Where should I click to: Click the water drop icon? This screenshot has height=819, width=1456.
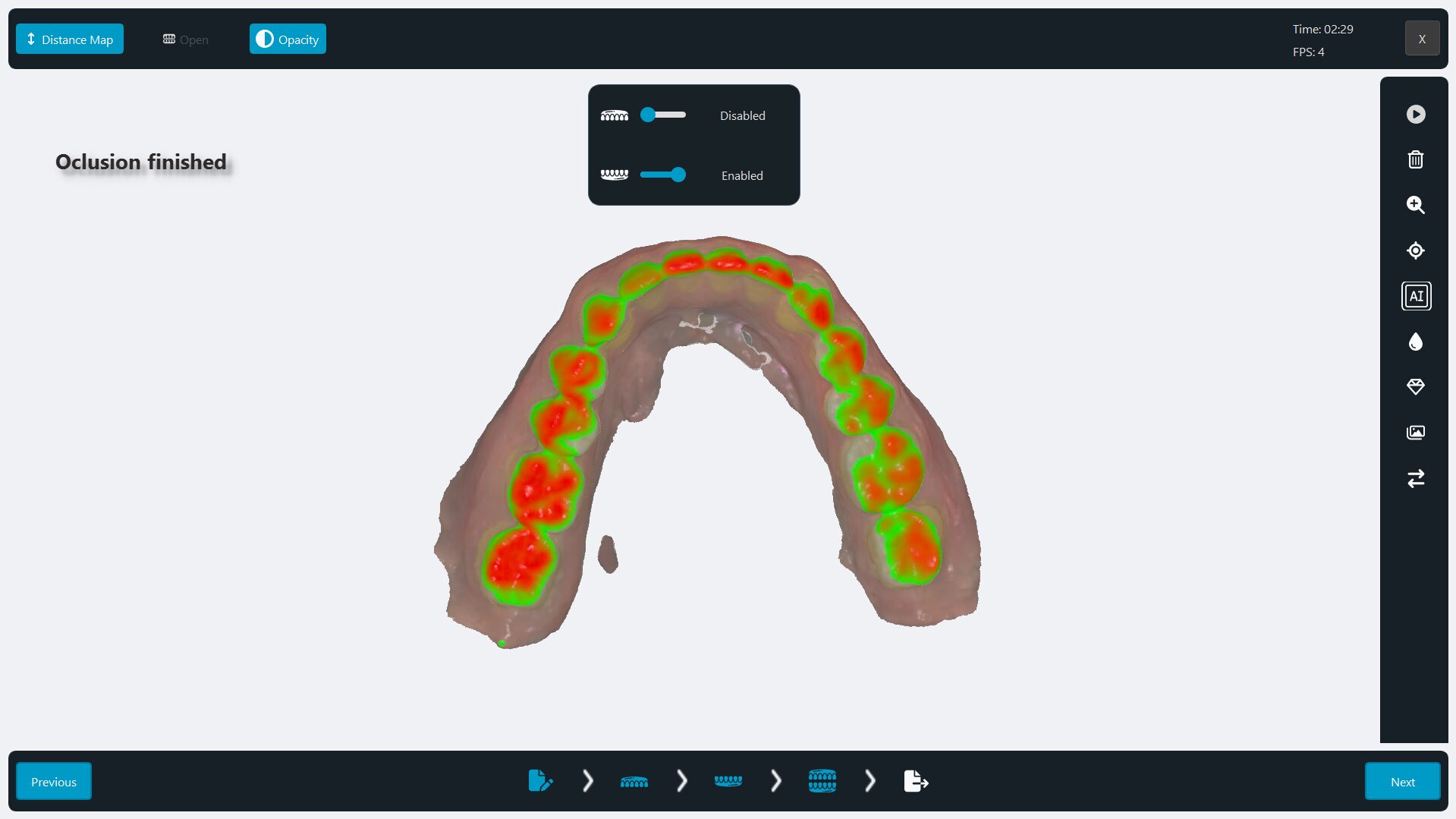(x=1415, y=342)
